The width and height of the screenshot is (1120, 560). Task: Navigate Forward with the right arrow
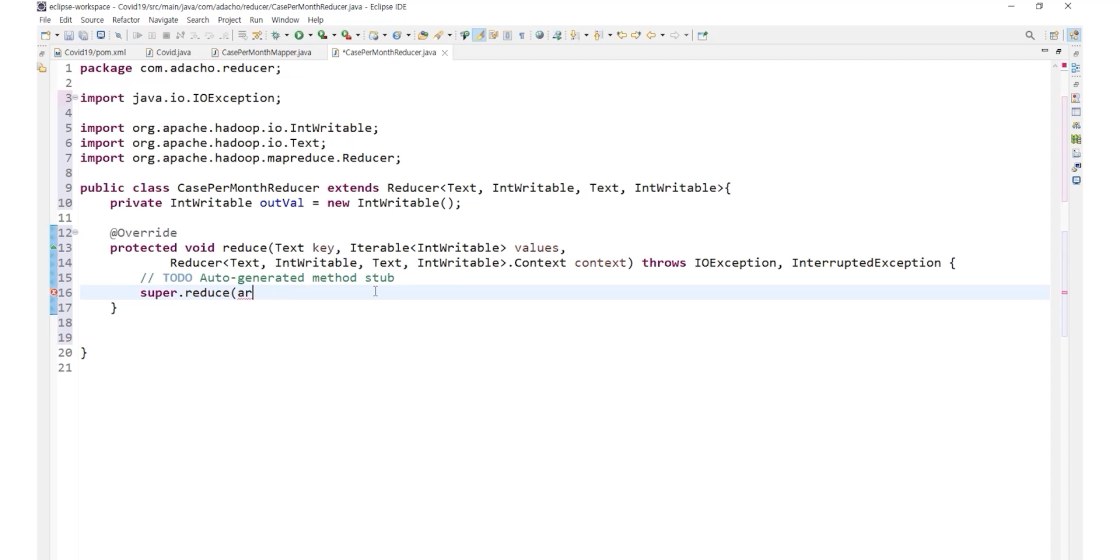[674, 35]
